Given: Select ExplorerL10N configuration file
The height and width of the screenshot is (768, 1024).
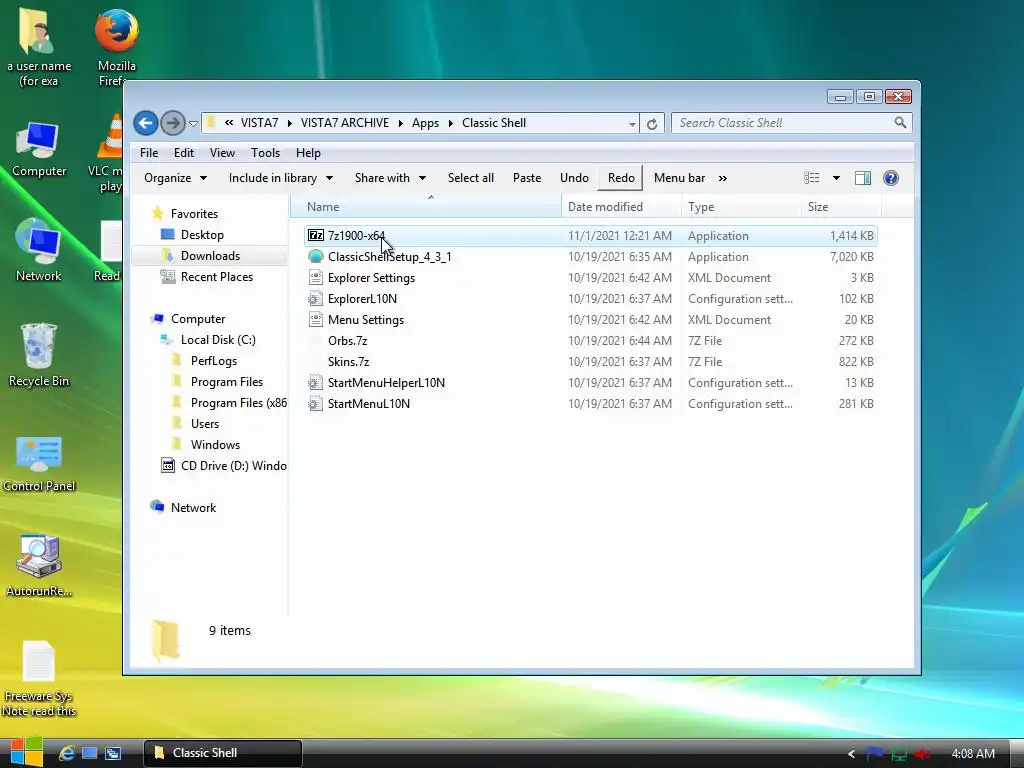Looking at the screenshot, I should [x=590, y=298].
